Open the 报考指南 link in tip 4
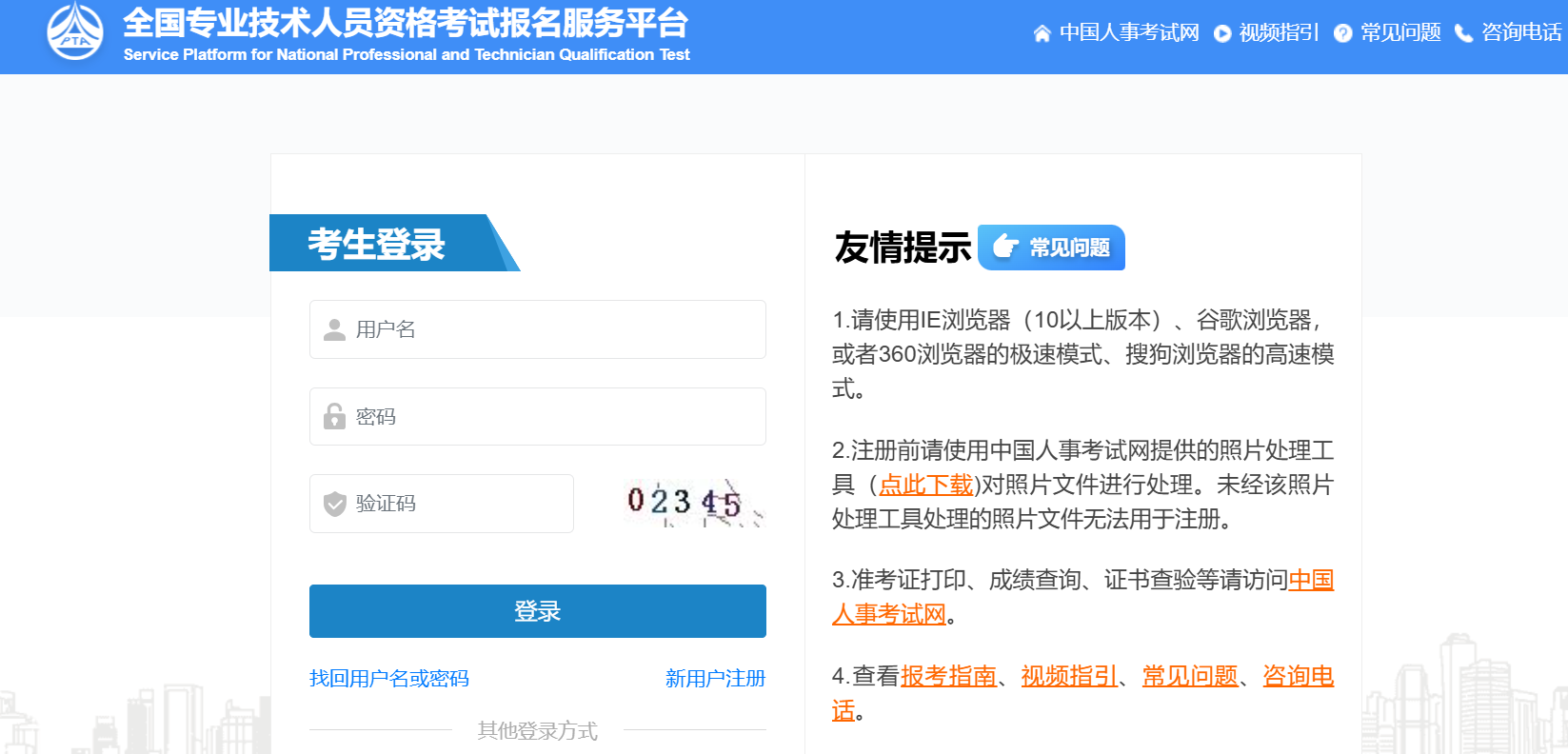Screen dimensions: 1568x754 pos(949,676)
